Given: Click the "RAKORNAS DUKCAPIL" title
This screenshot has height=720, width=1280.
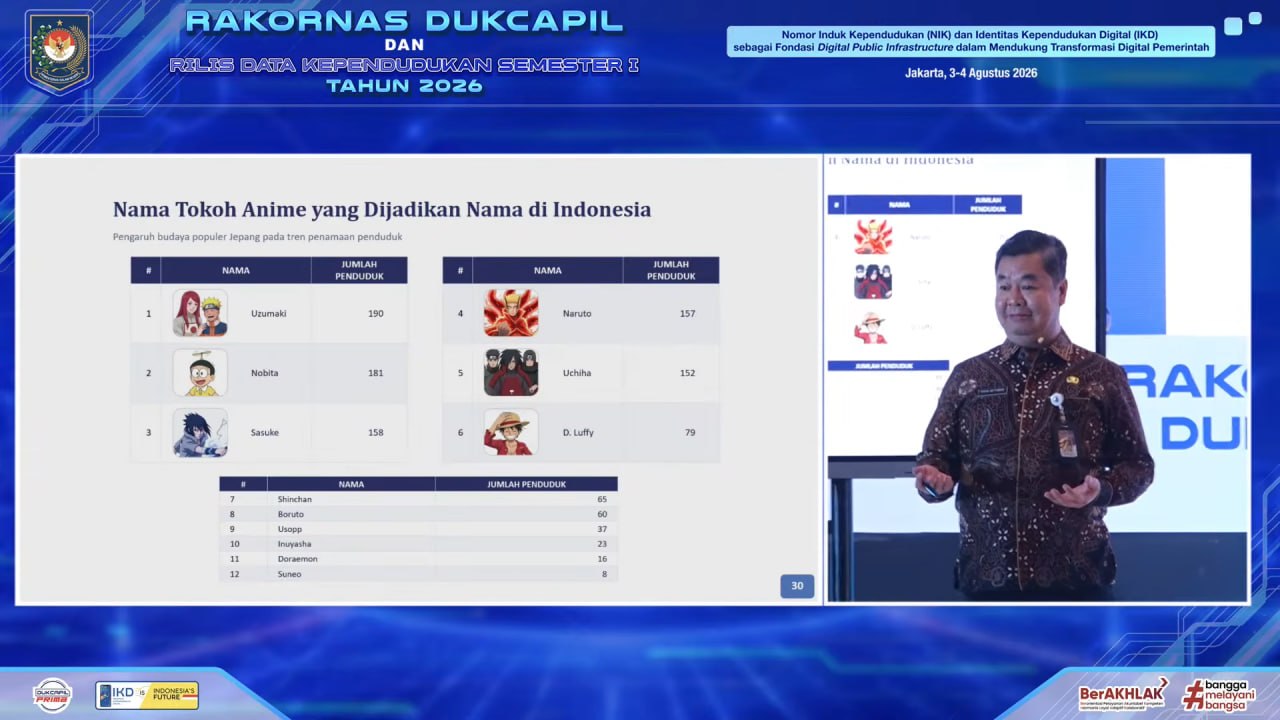Looking at the screenshot, I should click(x=404, y=21).
